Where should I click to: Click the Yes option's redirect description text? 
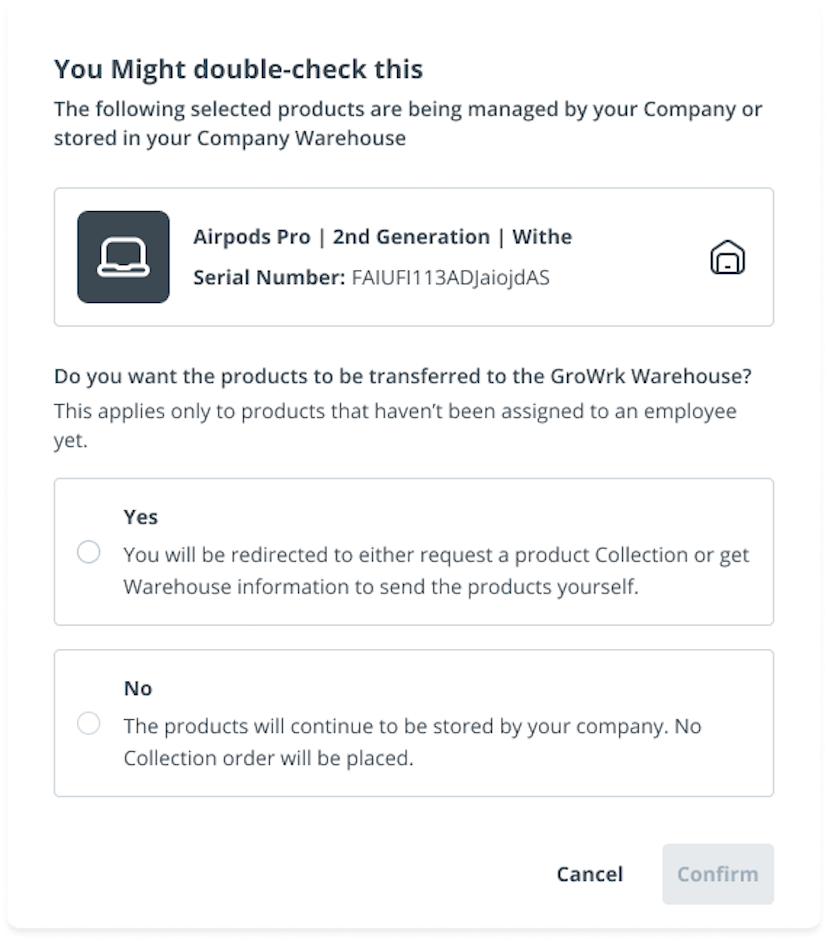point(436,570)
